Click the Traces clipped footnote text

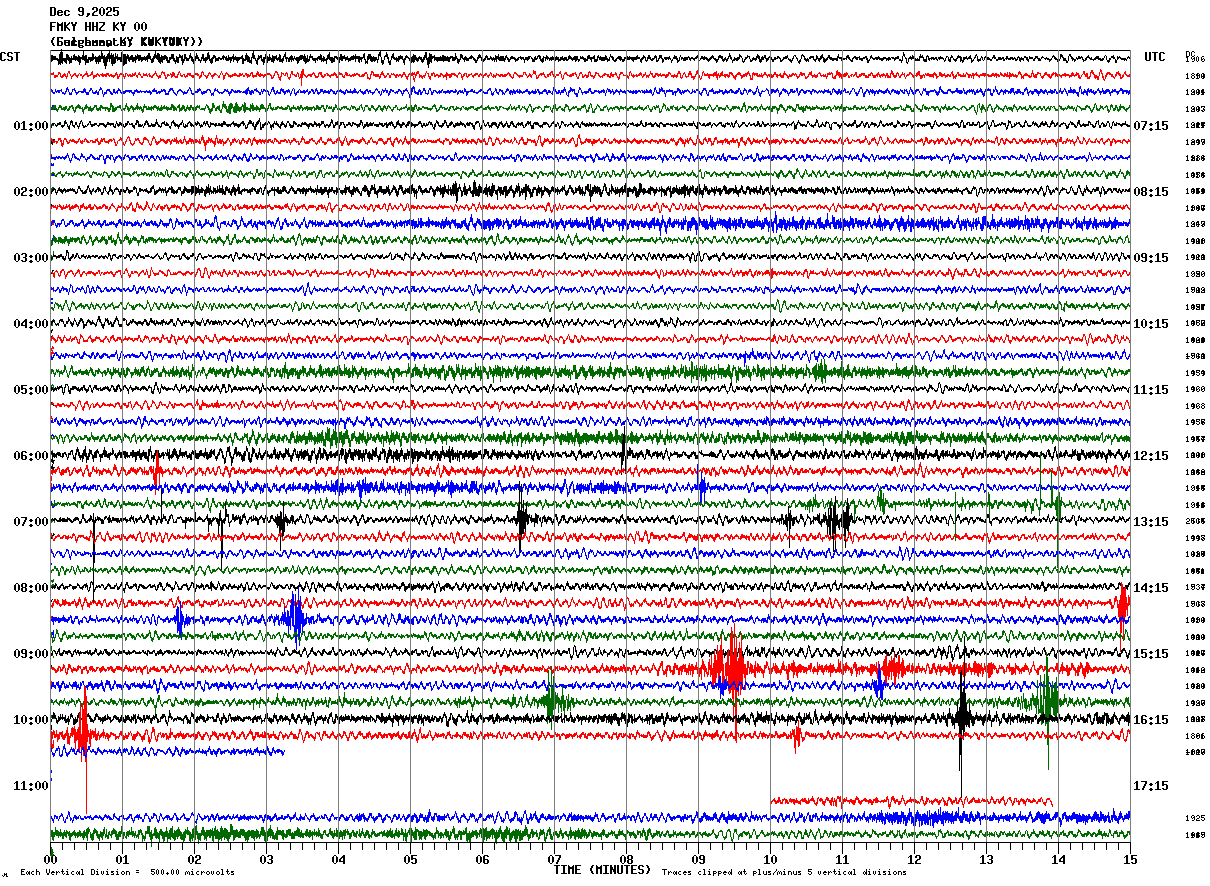pos(785,873)
